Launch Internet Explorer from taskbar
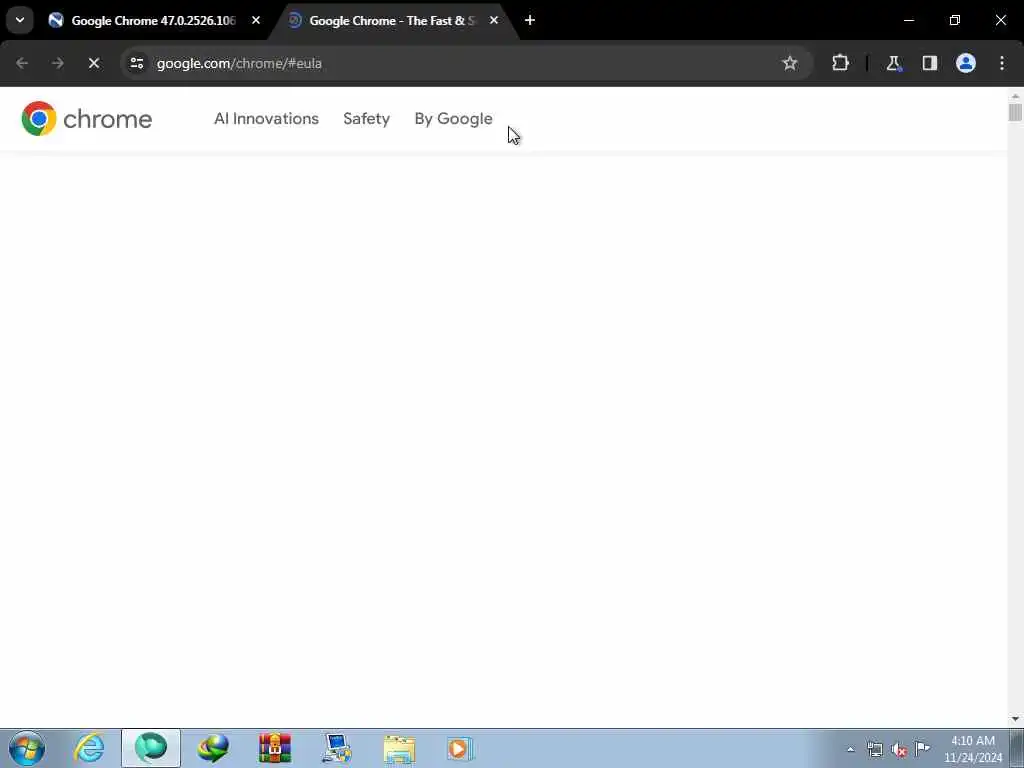The width and height of the screenshot is (1024, 768). click(89, 748)
